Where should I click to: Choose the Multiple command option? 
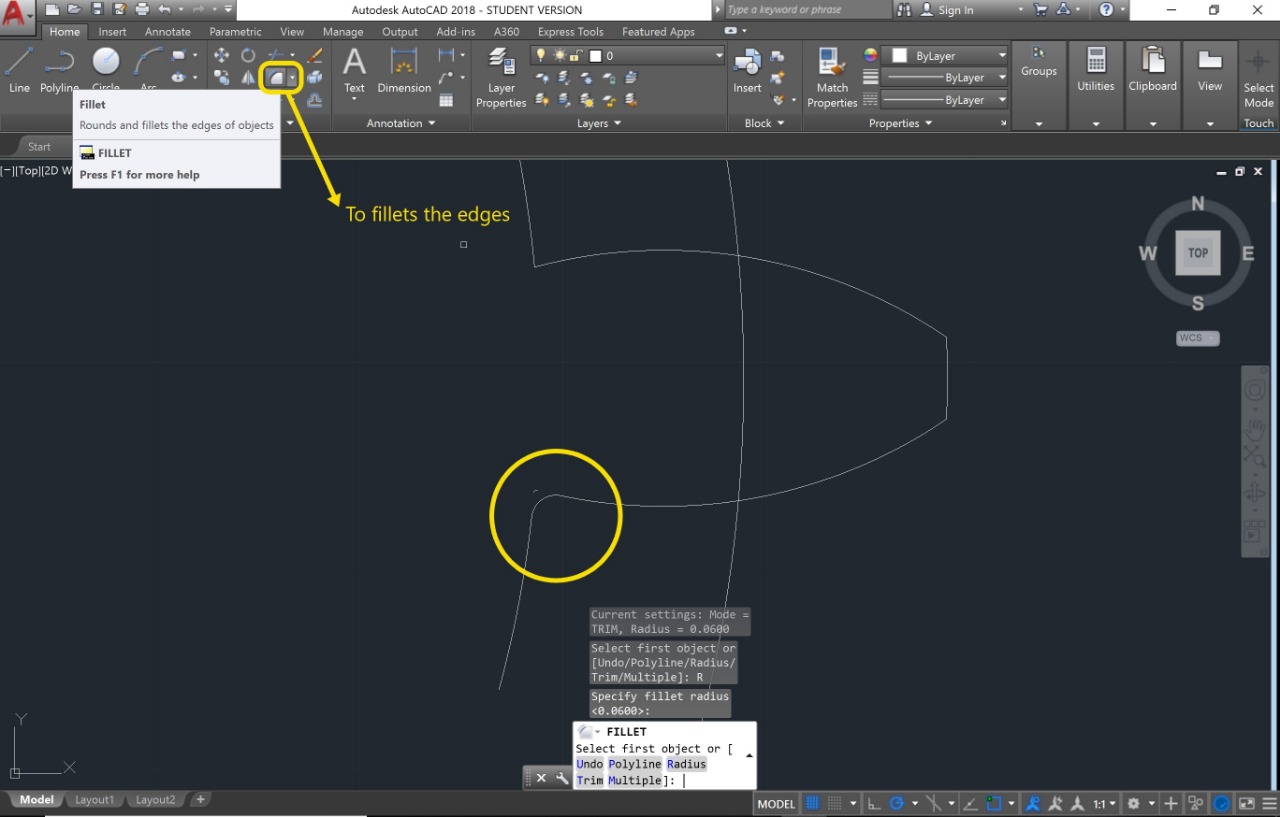(635, 780)
